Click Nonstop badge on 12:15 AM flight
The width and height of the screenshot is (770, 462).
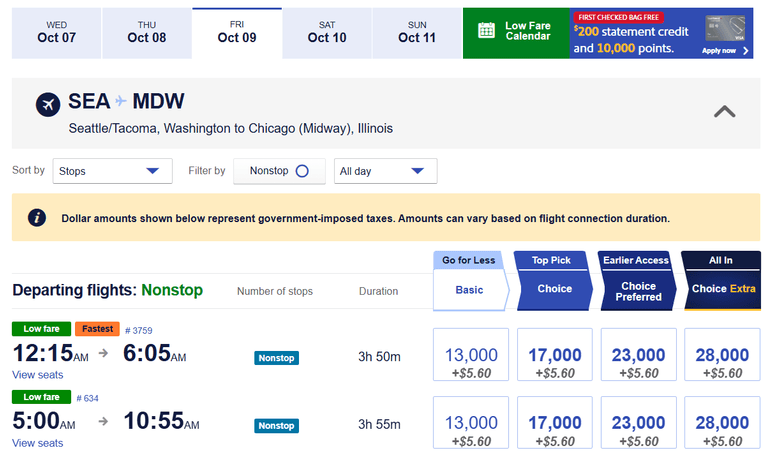tap(276, 358)
